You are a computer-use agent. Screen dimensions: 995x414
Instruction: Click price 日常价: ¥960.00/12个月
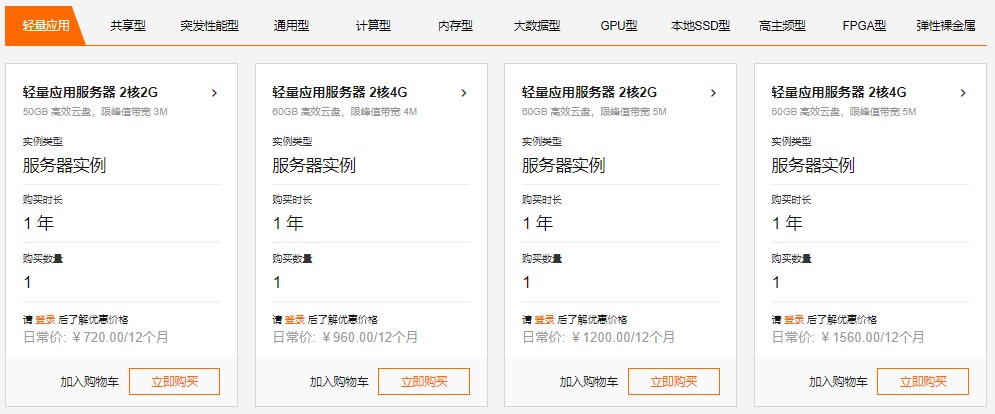tap(345, 337)
